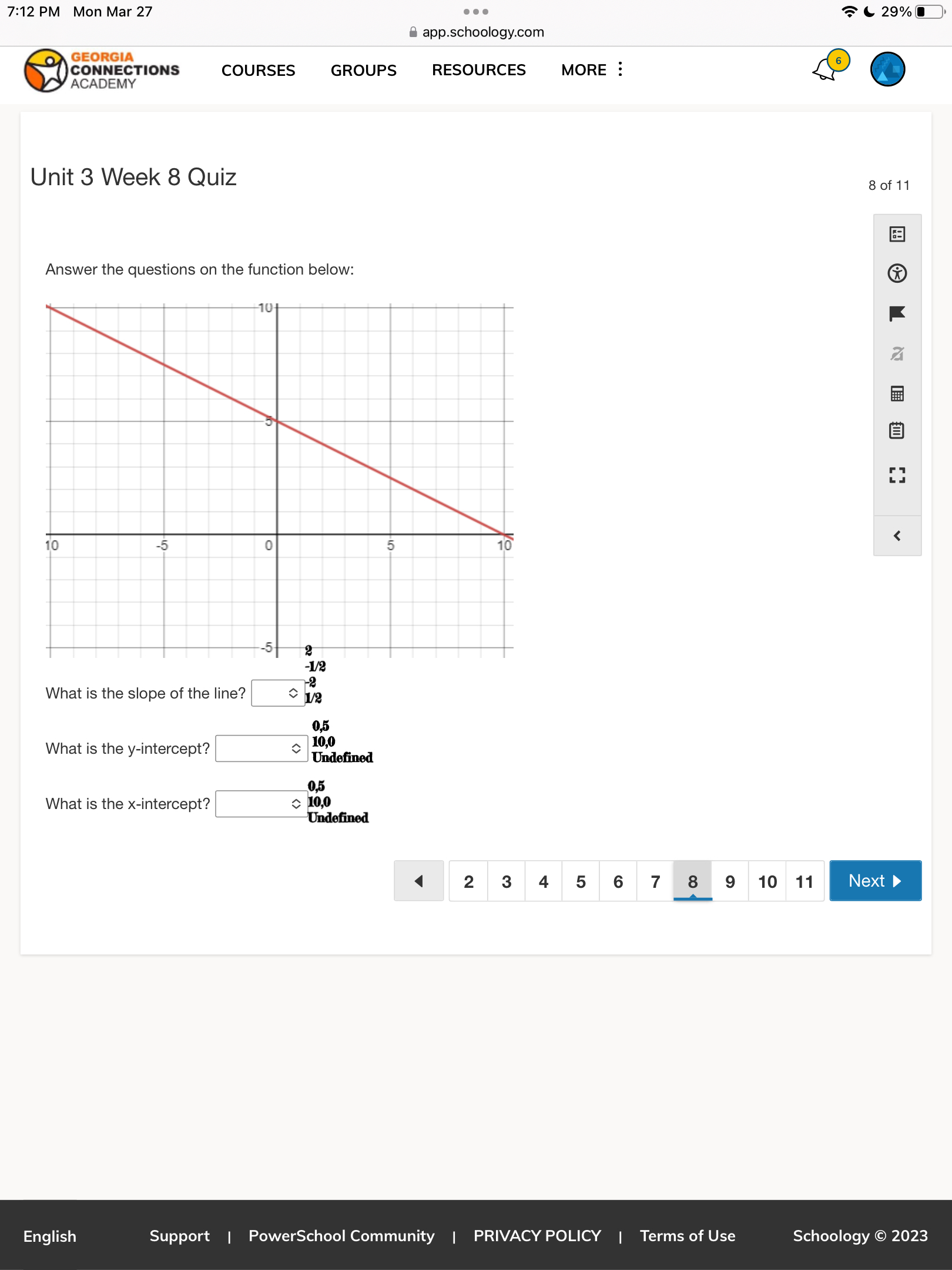The width and height of the screenshot is (952, 1270).
Task: Open the slope answer dropdown
Action: pyautogui.click(x=278, y=693)
